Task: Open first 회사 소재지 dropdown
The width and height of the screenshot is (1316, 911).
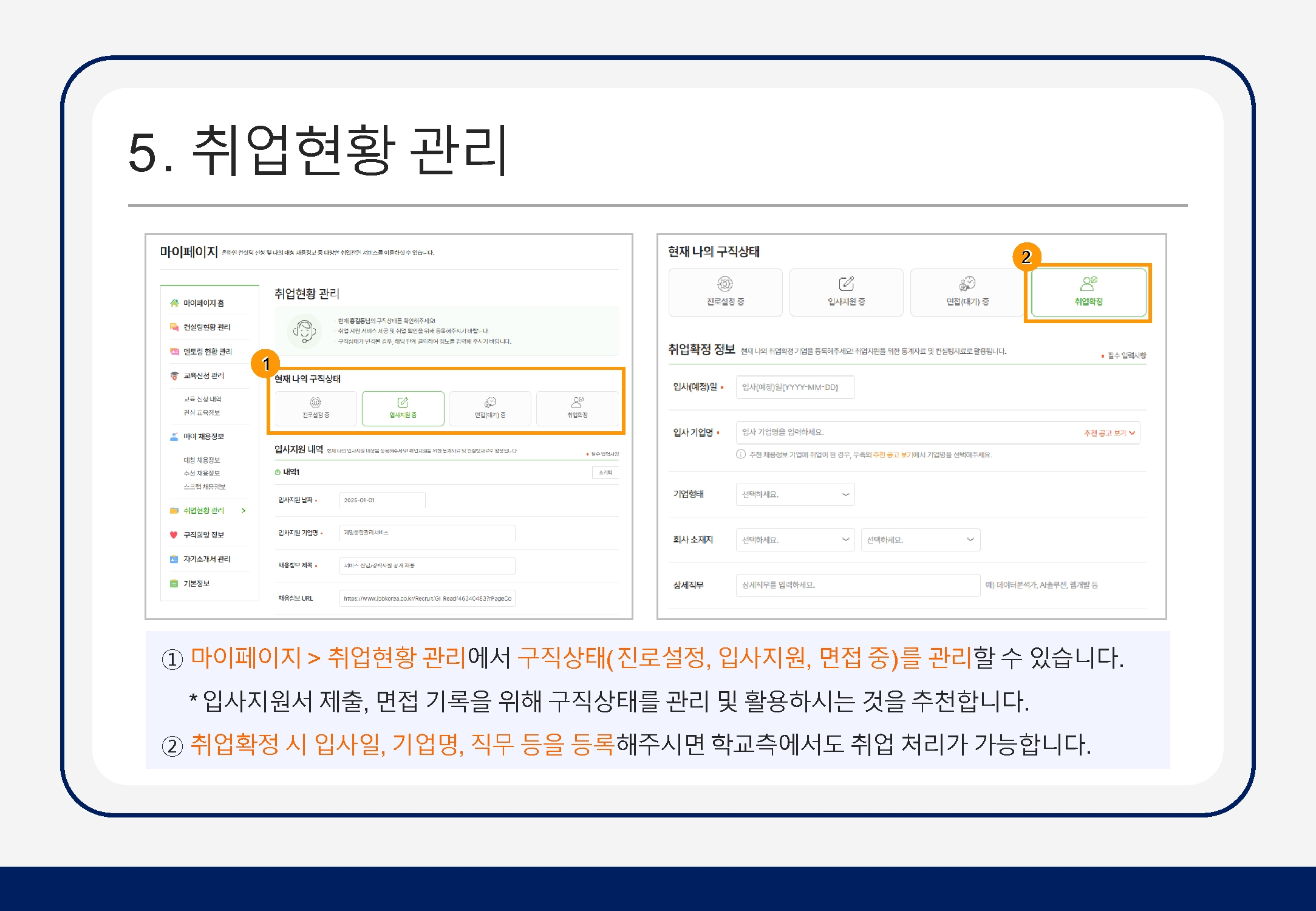Action: point(794,540)
